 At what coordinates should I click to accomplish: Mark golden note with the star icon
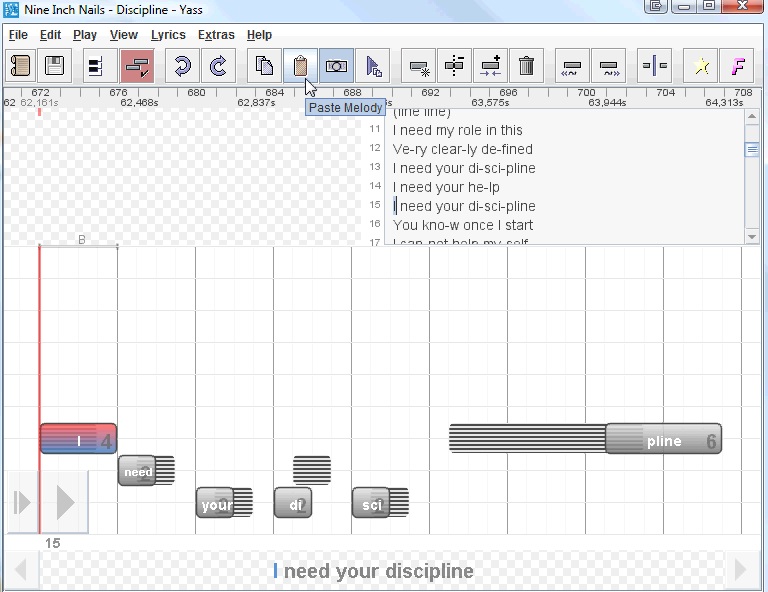point(700,66)
